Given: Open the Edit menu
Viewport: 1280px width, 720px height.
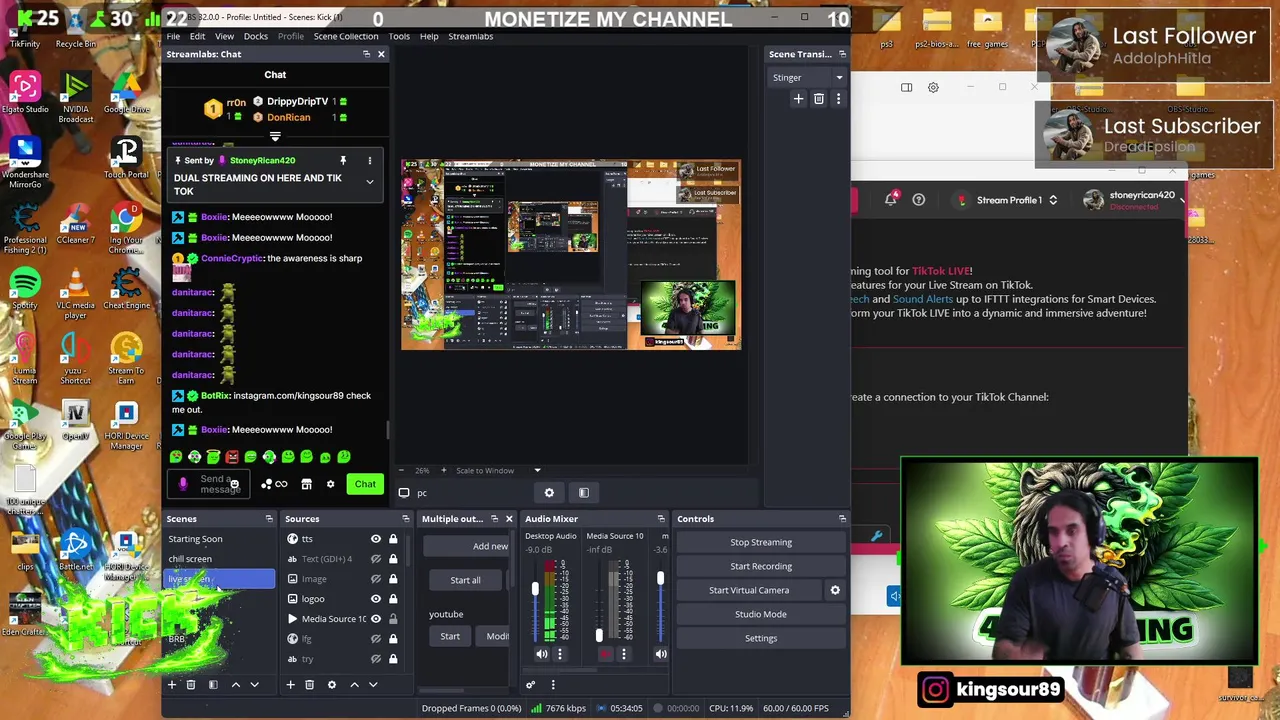Looking at the screenshot, I should click(198, 36).
